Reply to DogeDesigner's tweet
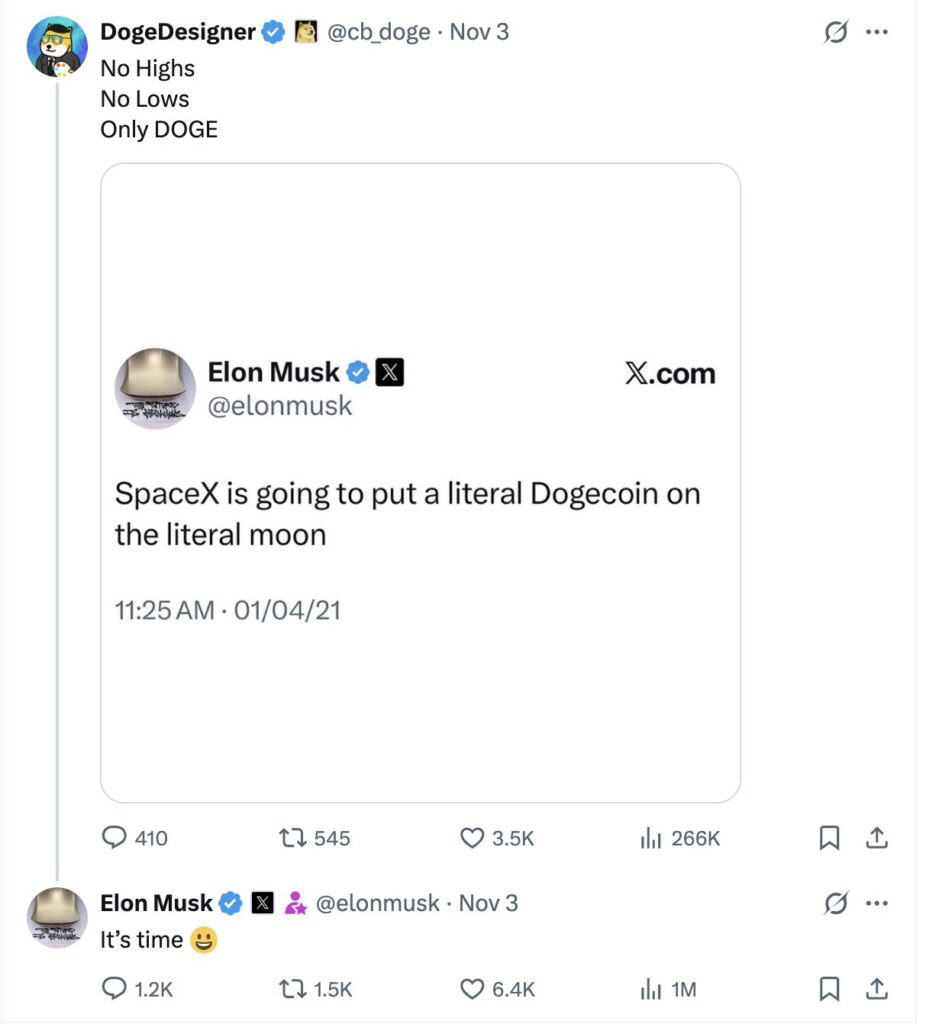This screenshot has width=939, height=1024. (x=114, y=838)
